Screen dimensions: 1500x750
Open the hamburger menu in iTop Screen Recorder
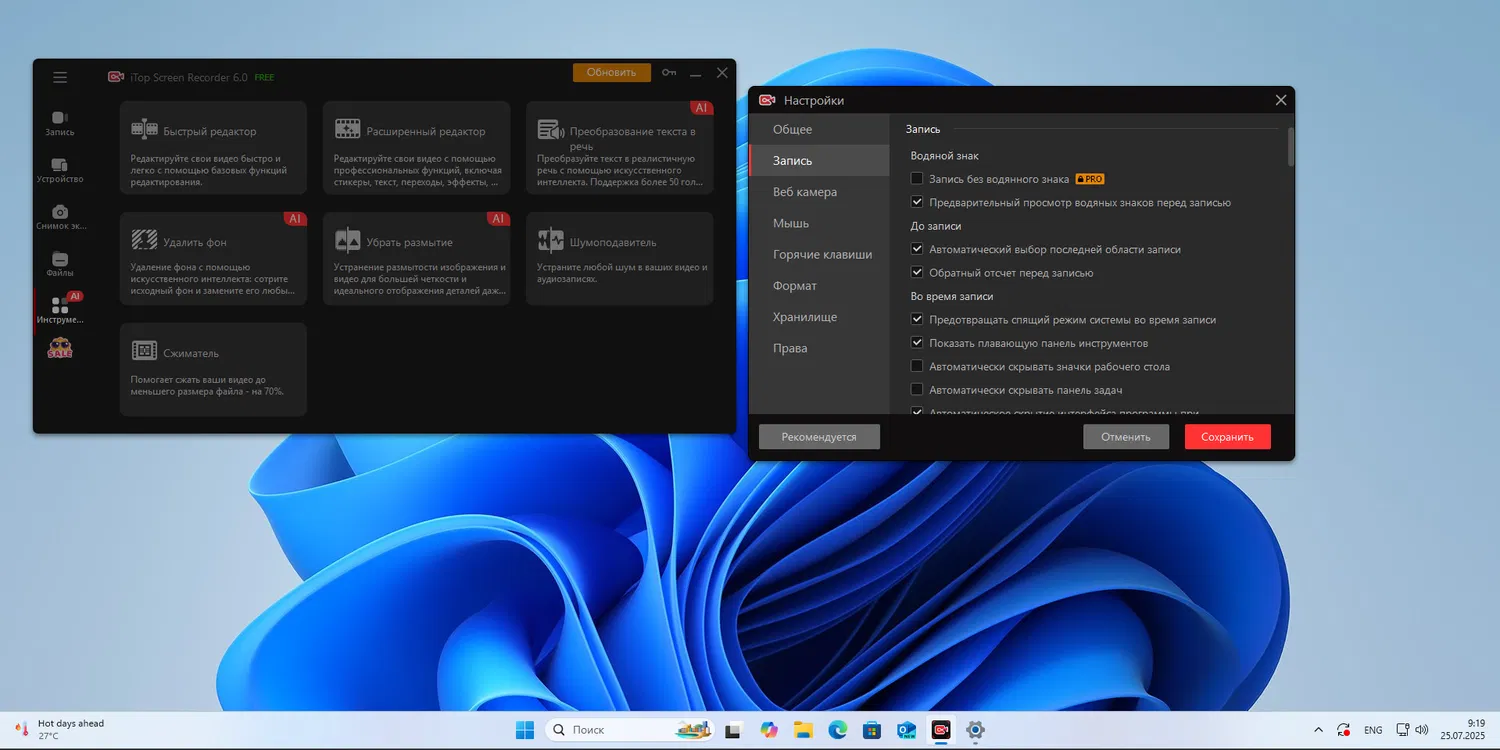coord(60,77)
